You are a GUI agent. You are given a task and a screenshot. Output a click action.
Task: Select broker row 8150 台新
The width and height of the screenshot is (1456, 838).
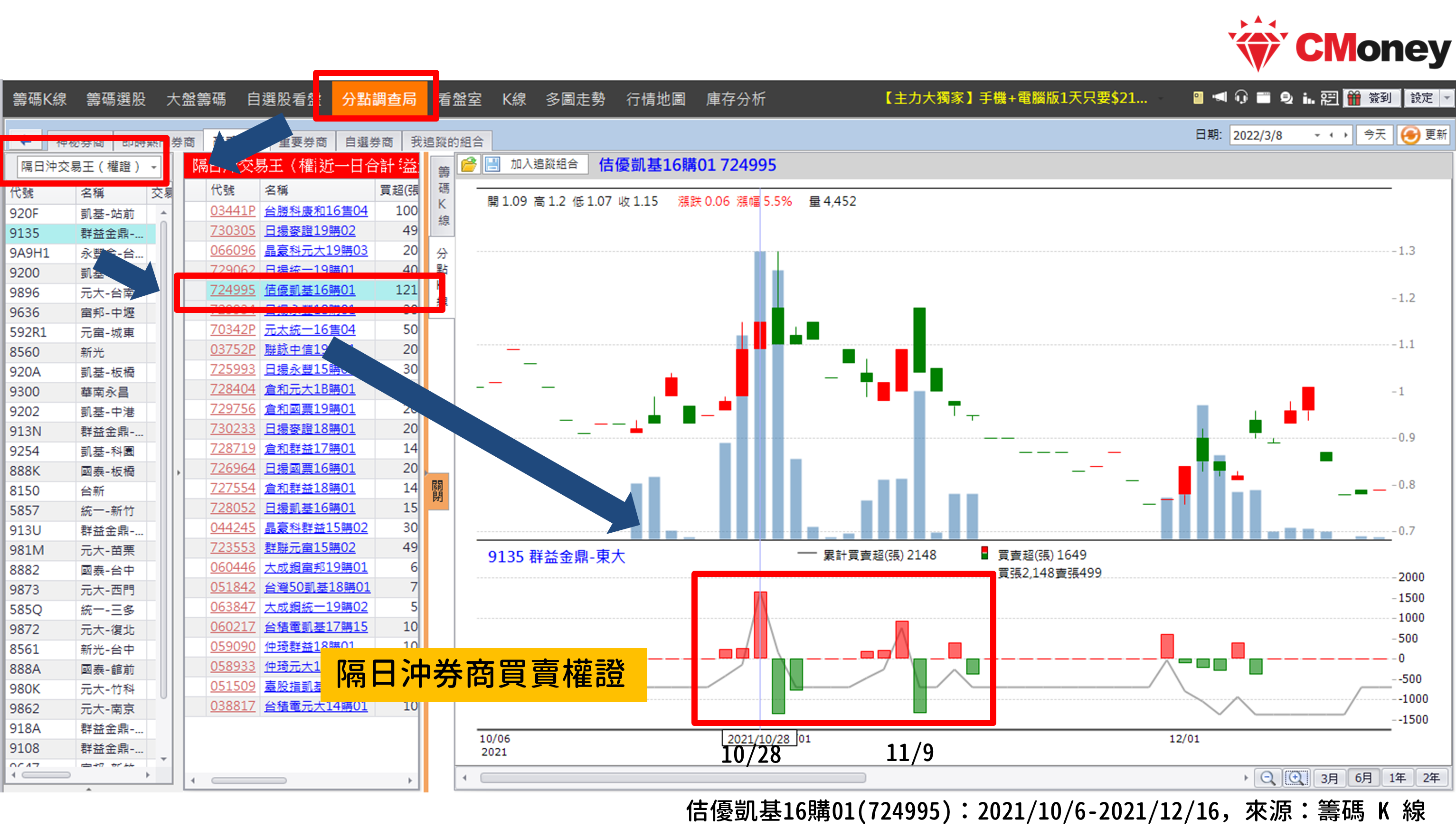pos(81,491)
